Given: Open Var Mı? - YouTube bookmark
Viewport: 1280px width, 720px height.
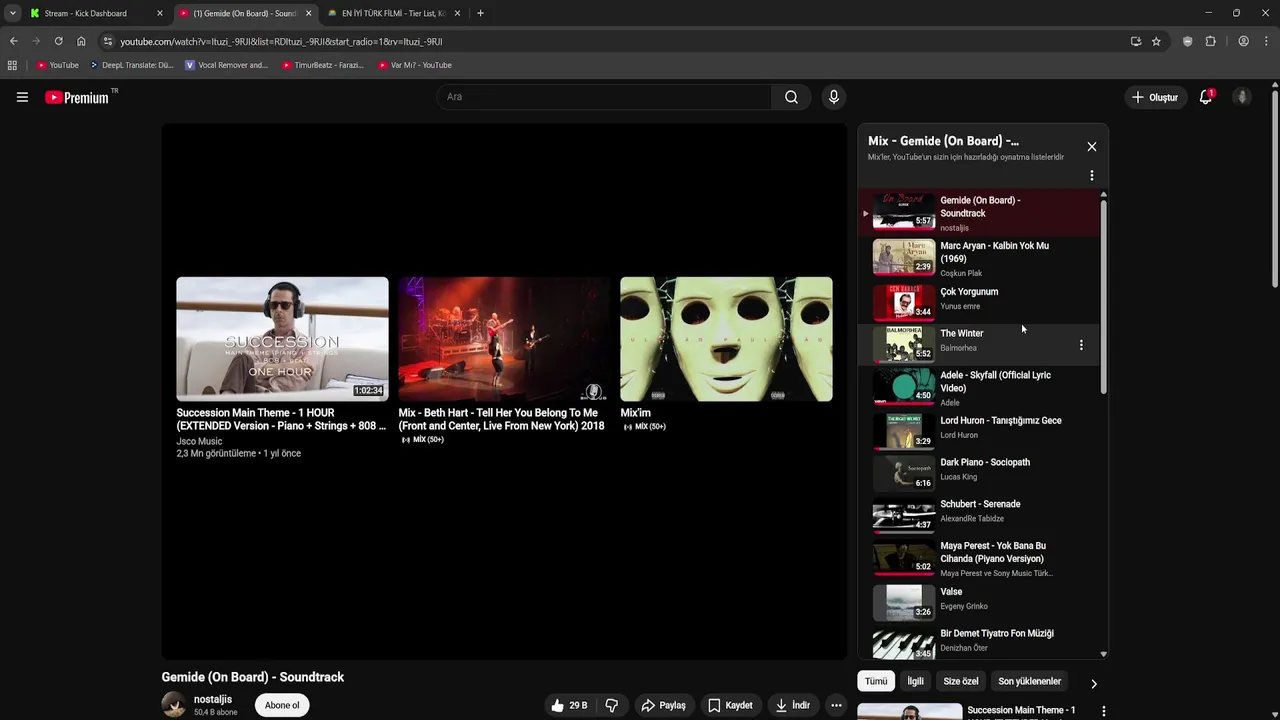Looking at the screenshot, I should click(x=415, y=65).
